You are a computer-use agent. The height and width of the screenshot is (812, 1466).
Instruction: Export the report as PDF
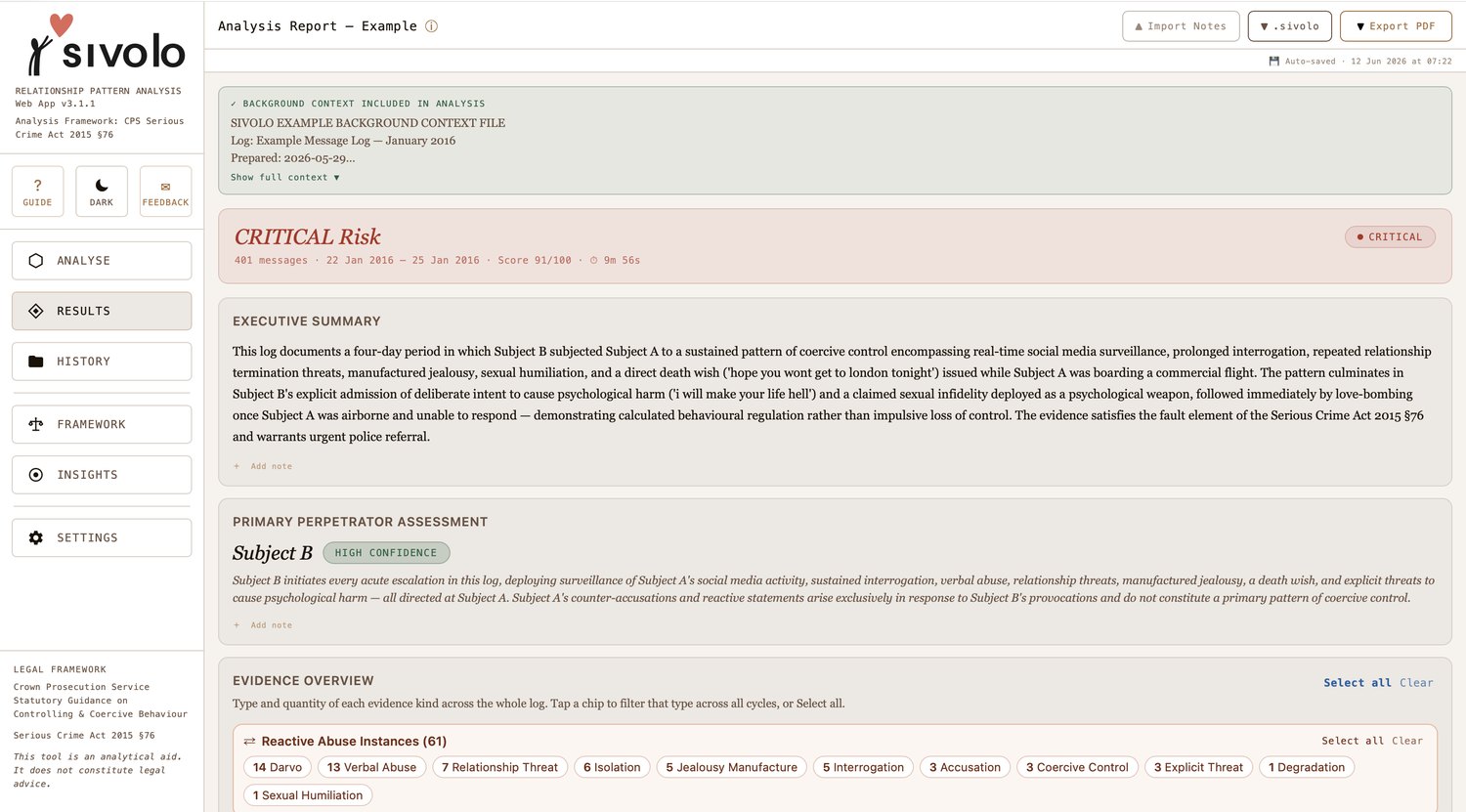(1396, 26)
